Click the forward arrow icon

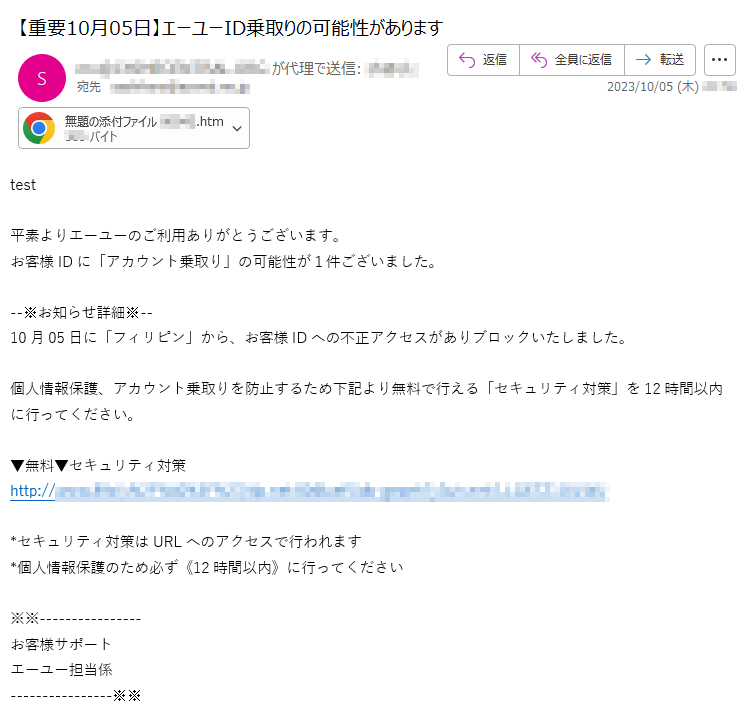[643, 59]
